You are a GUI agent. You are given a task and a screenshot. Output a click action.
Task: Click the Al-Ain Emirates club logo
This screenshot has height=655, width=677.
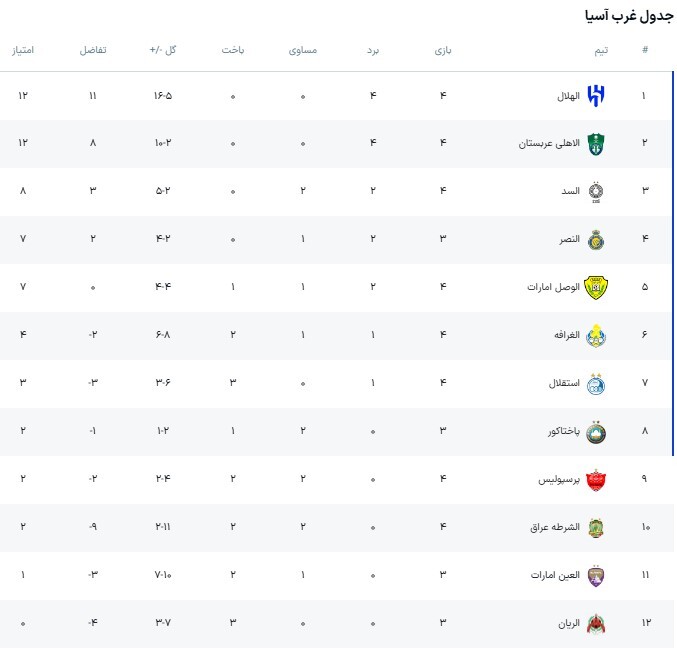click(x=596, y=575)
